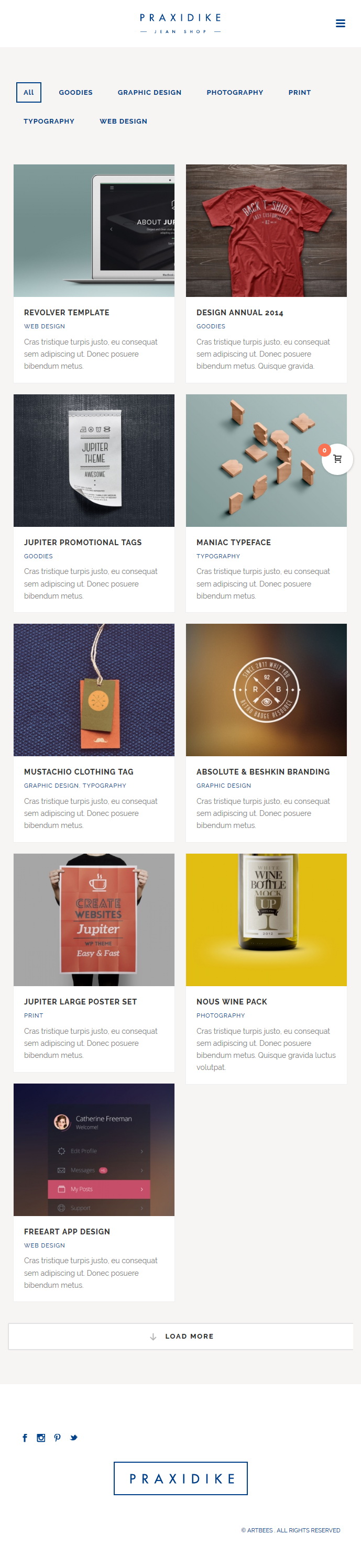This screenshot has width=361, height=1568.
Task: Open the red t-shirt Design Annual thumbnail
Action: click(x=266, y=230)
